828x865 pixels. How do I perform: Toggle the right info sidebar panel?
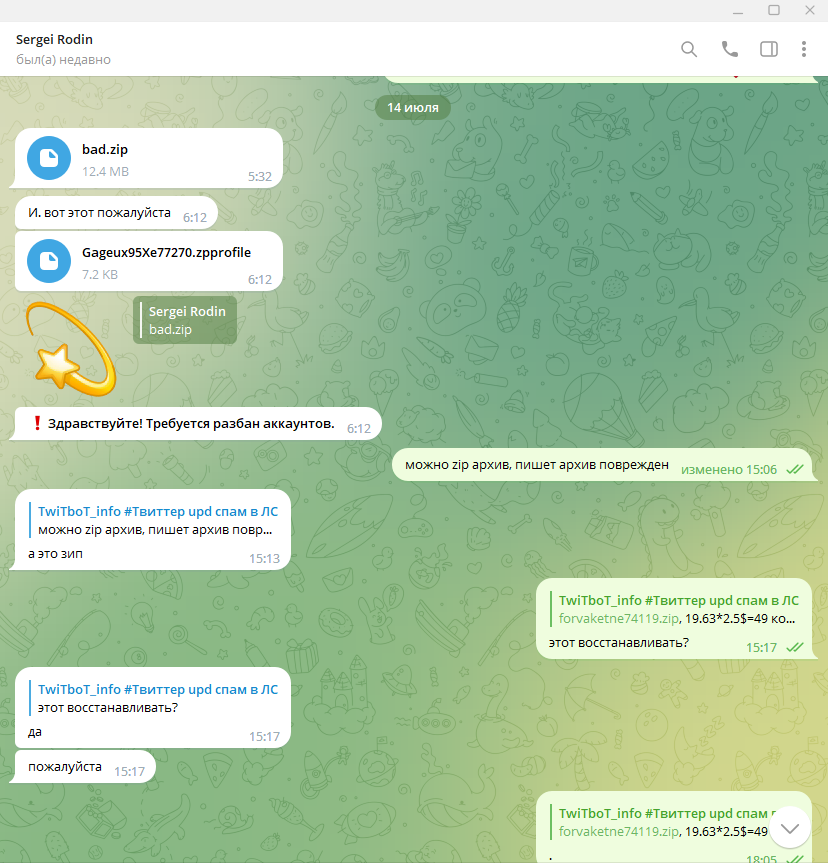pos(769,49)
